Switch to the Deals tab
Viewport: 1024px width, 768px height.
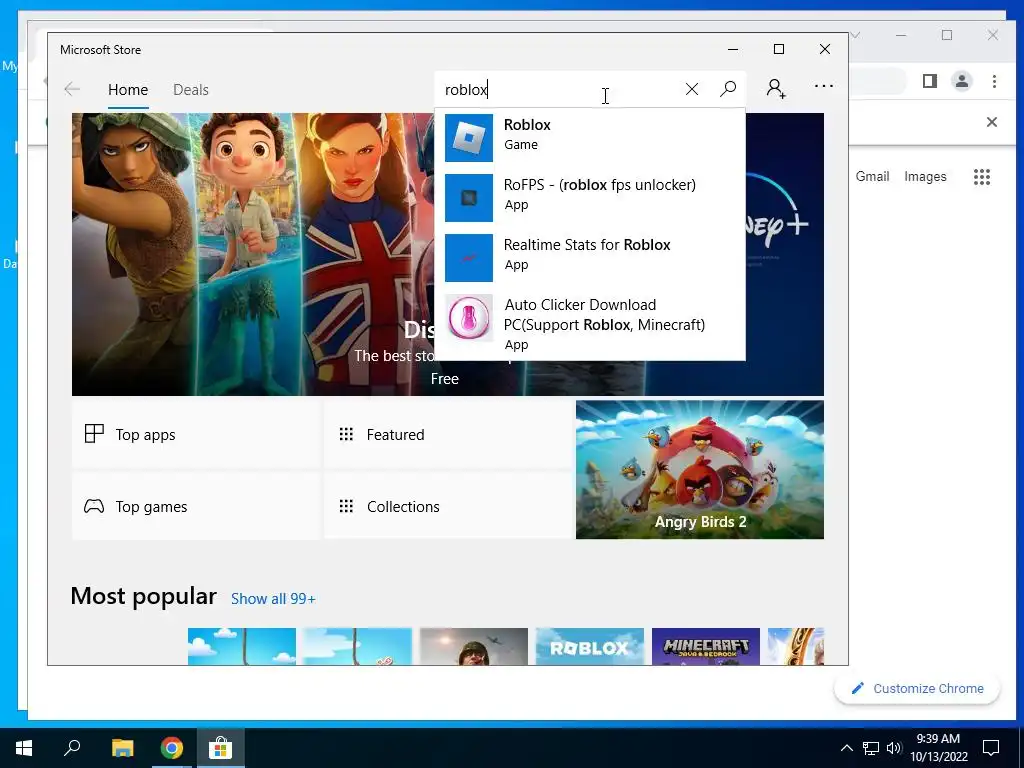coord(191,89)
